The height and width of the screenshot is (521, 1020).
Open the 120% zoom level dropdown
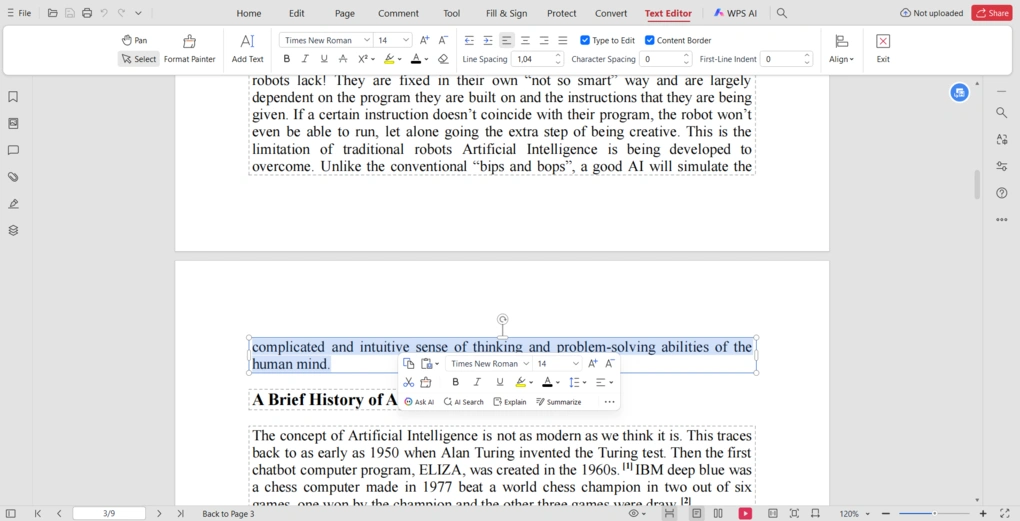(855, 514)
